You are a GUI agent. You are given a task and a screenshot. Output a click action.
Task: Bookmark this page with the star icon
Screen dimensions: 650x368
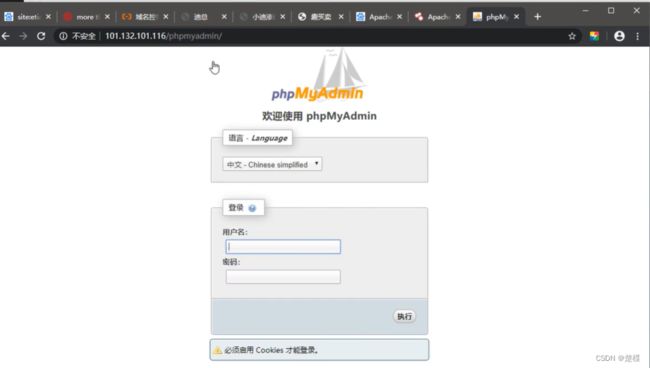tap(572, 36)
